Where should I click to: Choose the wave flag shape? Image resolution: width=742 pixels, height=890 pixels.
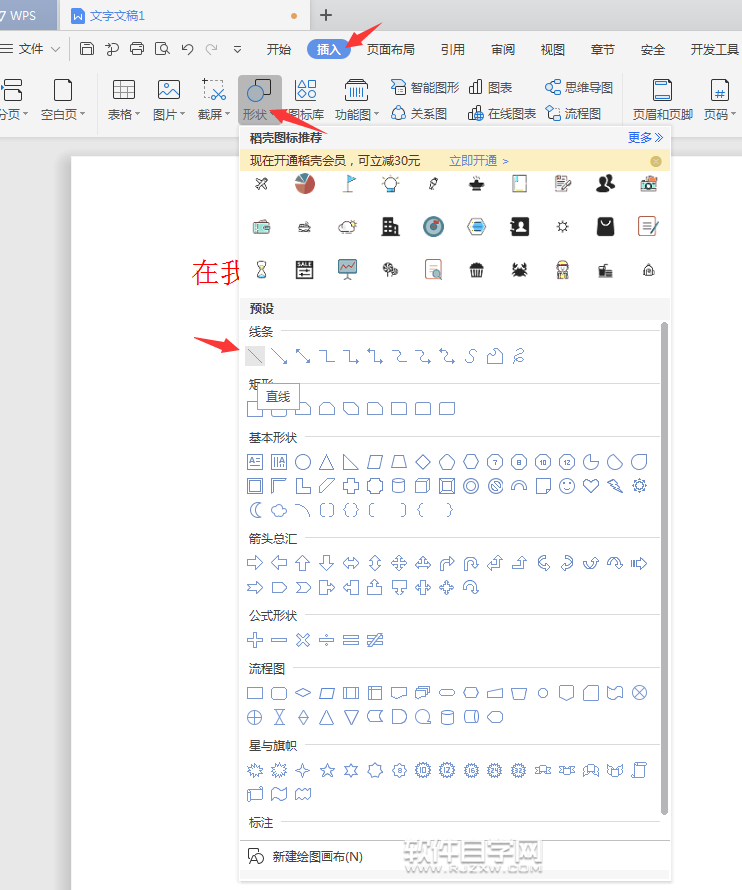coord(279,794)
